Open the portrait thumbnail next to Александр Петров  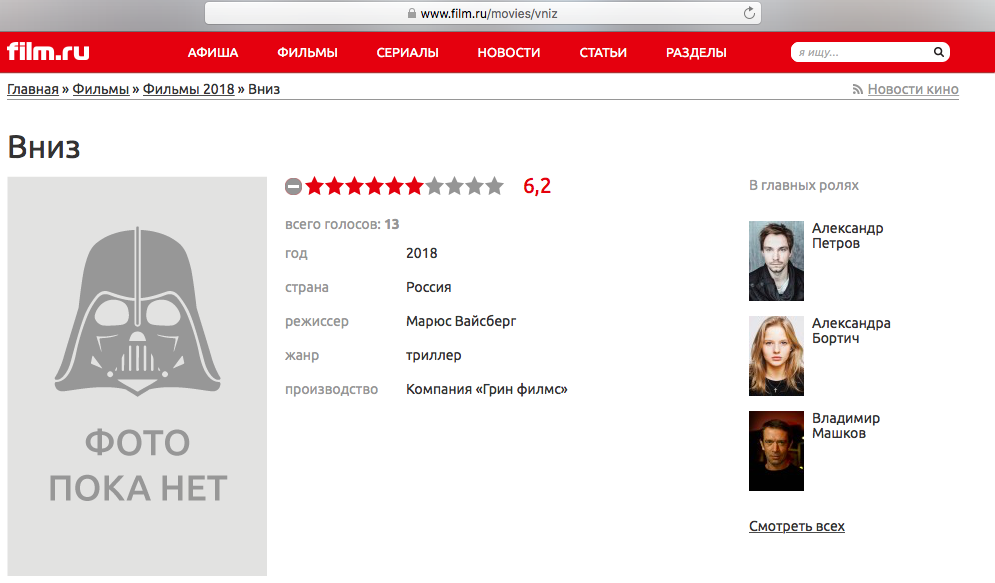776,261
